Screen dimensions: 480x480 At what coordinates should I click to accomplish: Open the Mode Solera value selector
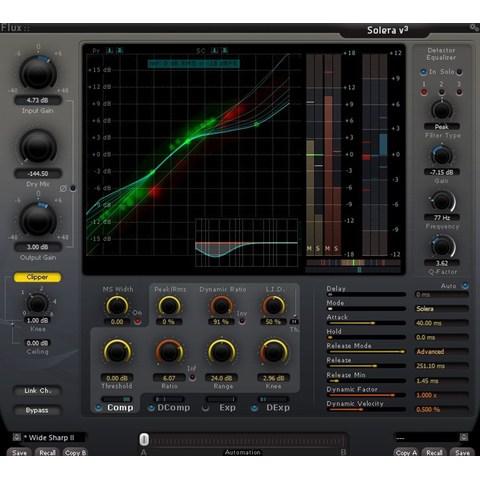coord(441,309)
